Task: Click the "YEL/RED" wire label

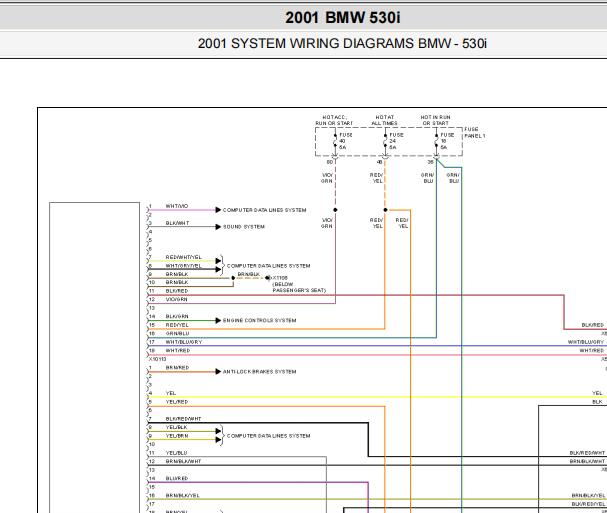Action: tap(177, 402)
